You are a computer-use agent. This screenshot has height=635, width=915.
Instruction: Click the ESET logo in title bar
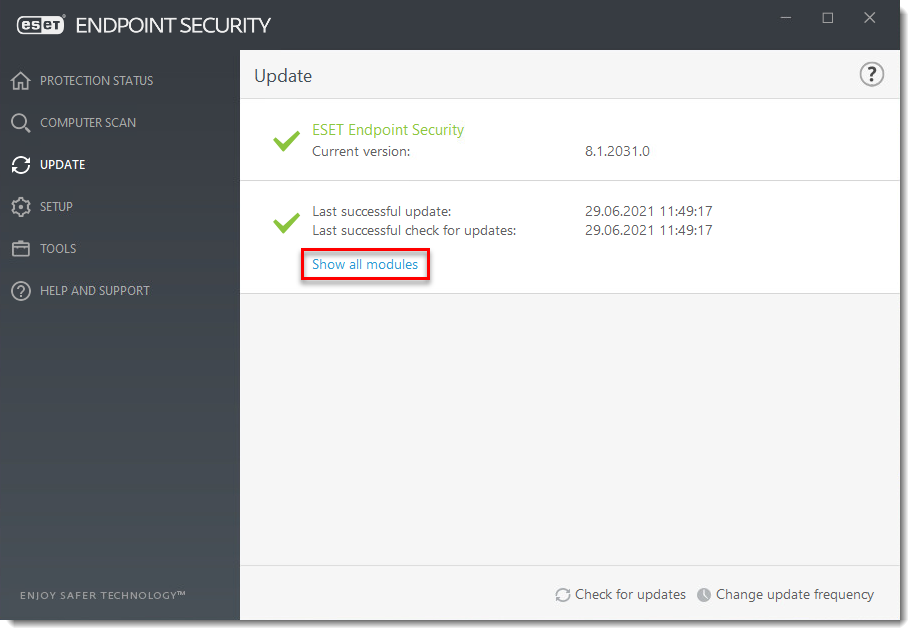pos(42,25)
